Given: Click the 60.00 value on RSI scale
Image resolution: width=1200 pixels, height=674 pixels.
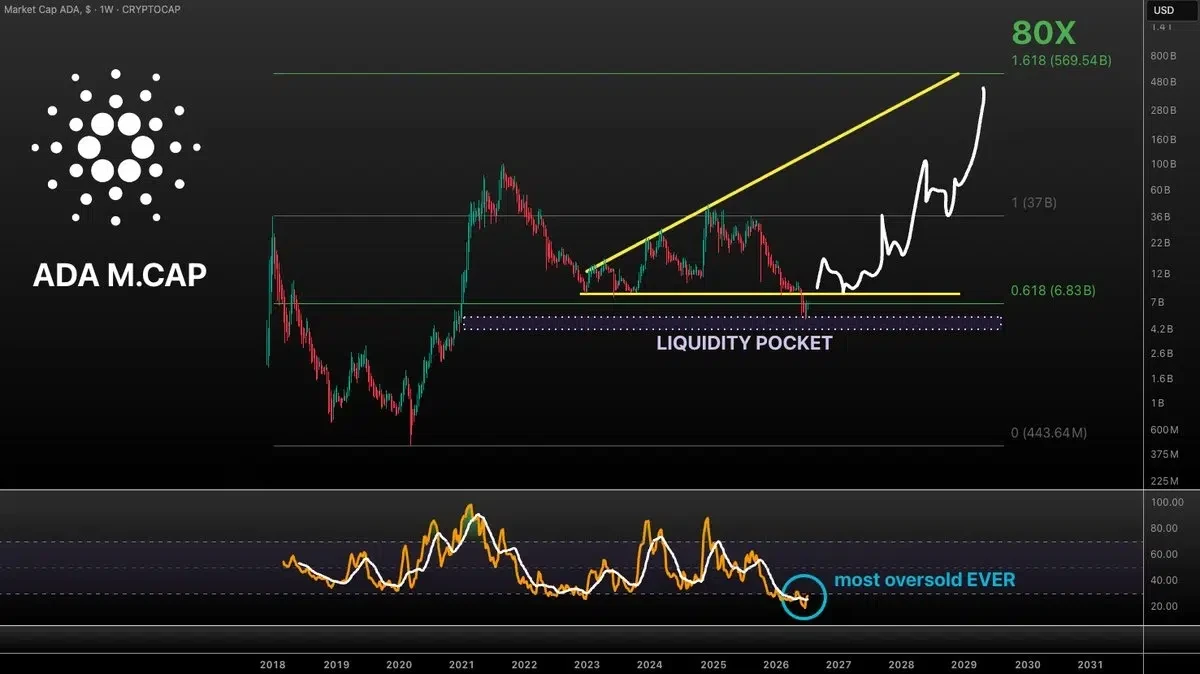Looking at the screenshot, I should (1166, 554).
